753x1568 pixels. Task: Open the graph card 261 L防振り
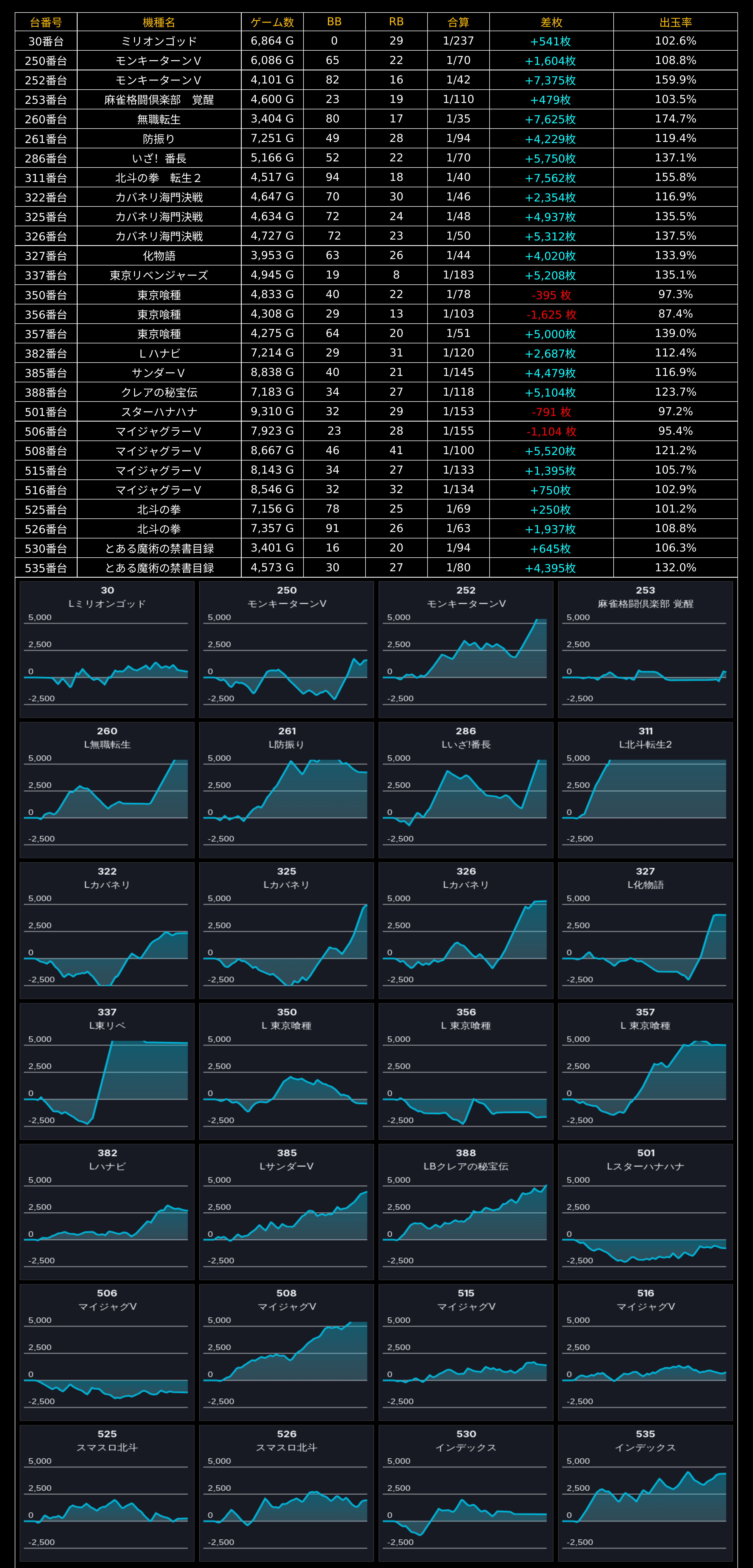(287, 790)
